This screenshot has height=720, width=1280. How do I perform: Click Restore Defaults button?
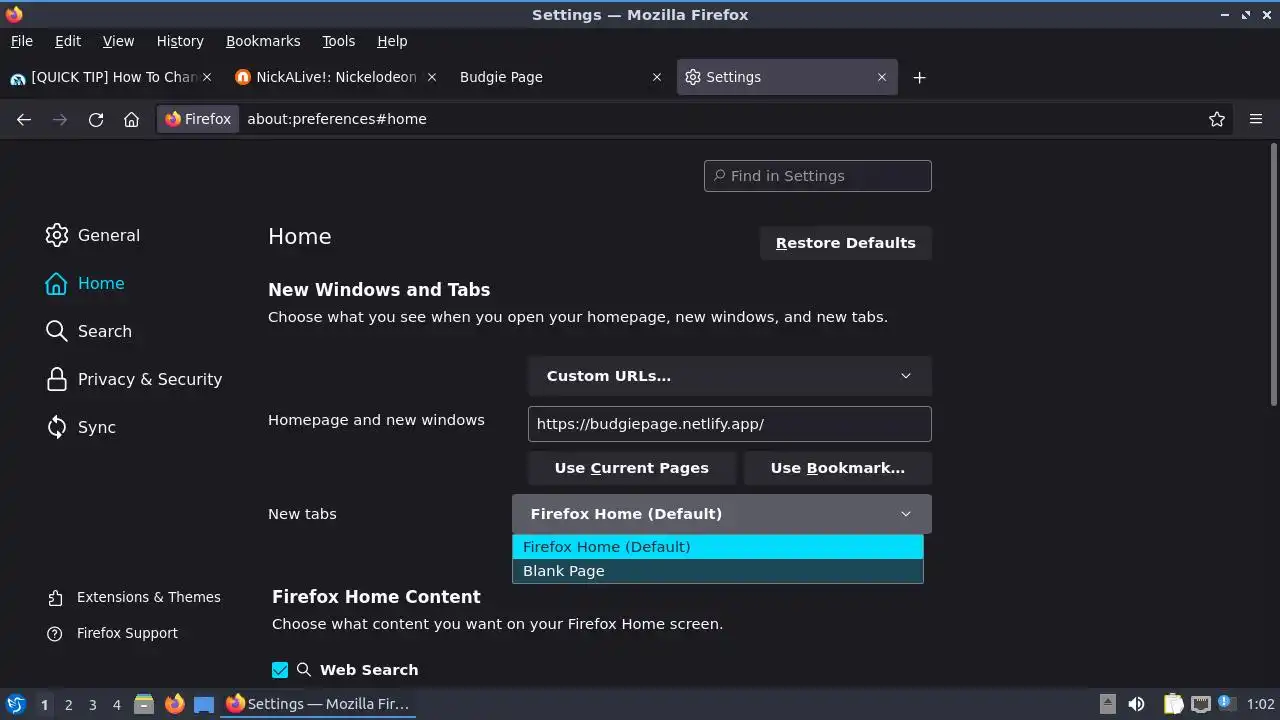coord(846,243)
